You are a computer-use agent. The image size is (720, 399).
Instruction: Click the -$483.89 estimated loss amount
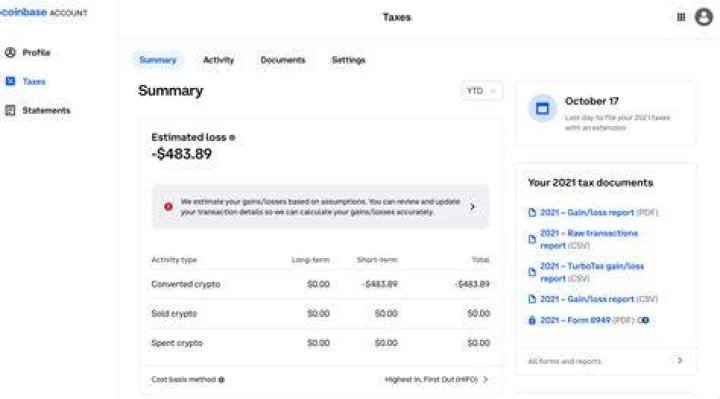pos(182,154)
